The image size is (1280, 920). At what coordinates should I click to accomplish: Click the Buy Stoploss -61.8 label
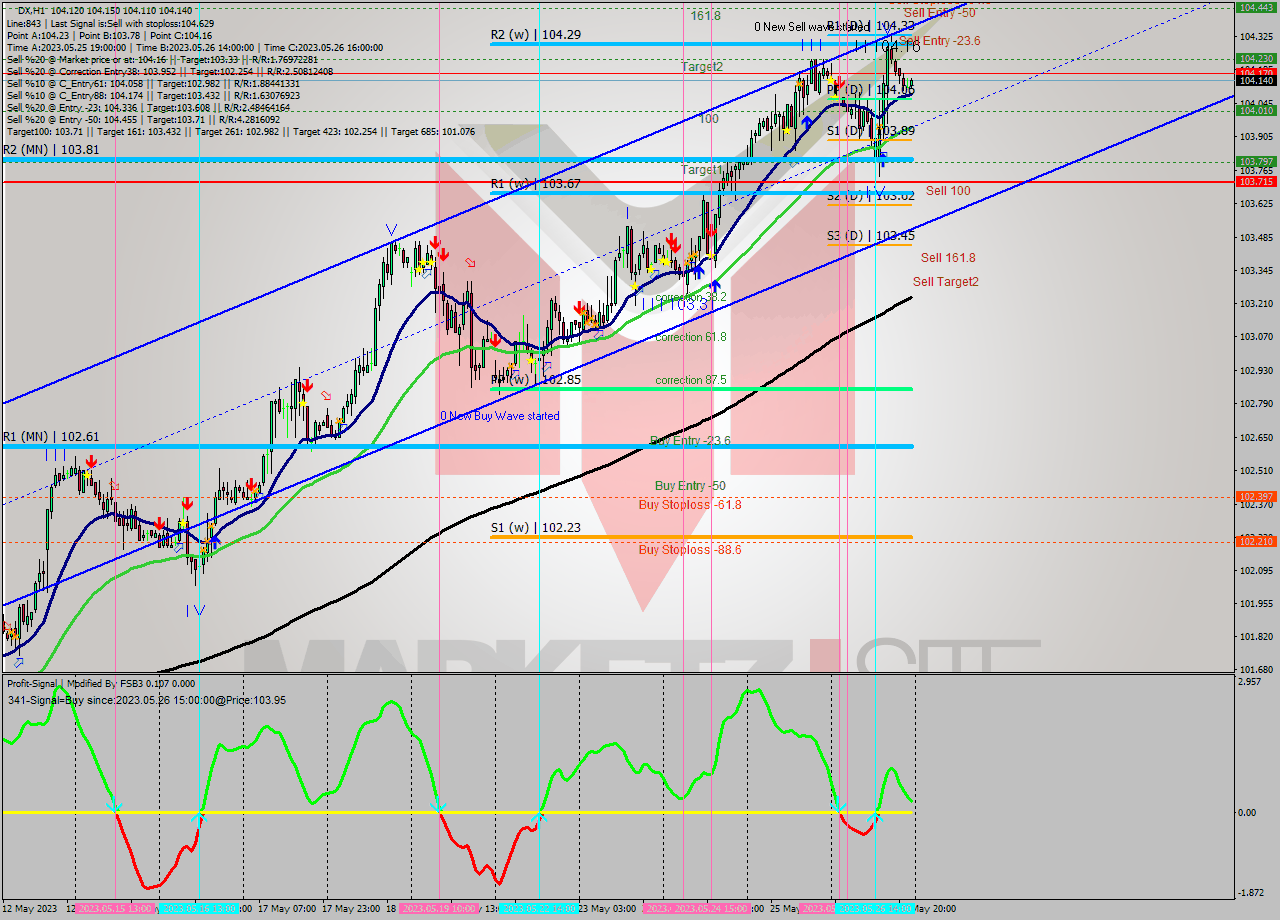coord(690,505)
